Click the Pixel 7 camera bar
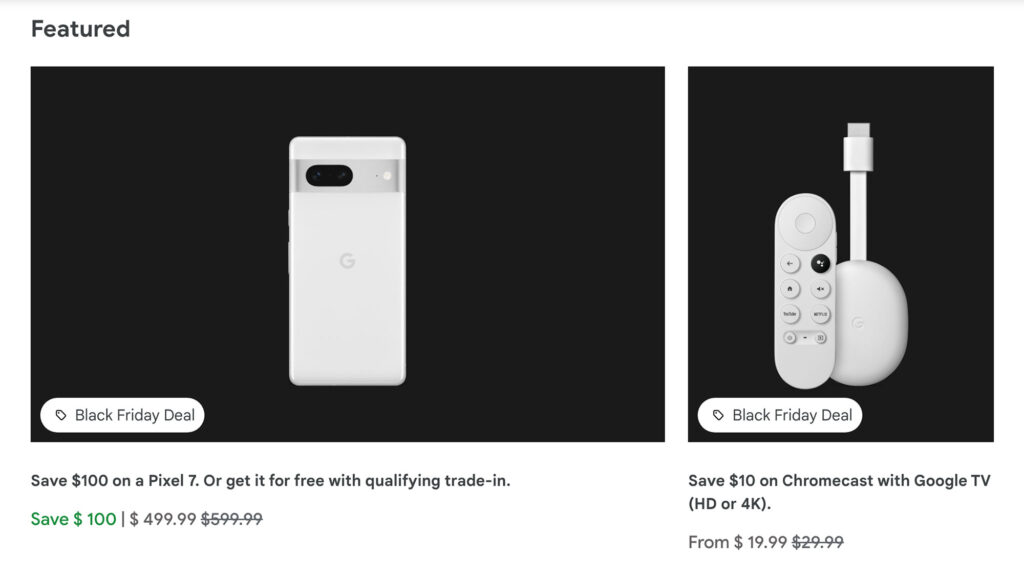The width and height of the screenshot is (1024, 576). click(x=346, y=176)
